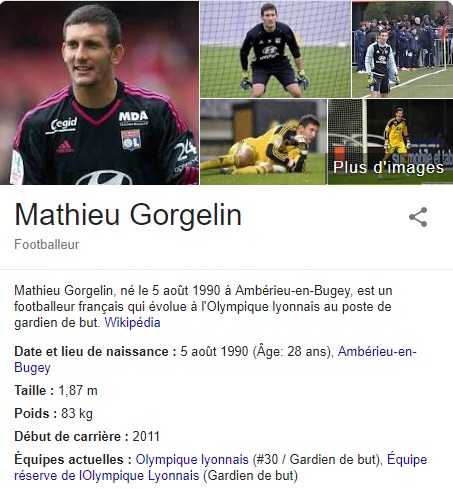Open the large portrait photo in pink-trimmed jersey
453x489 pixels.
tap(99, 93)
